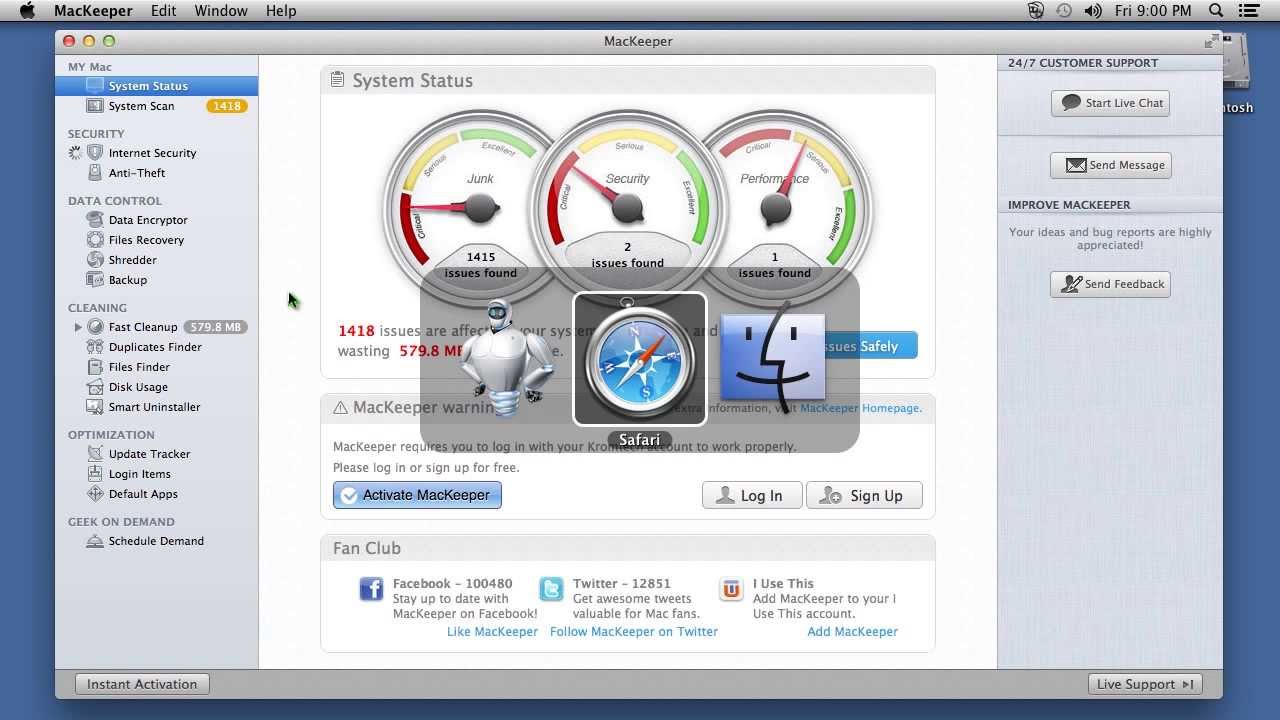Open the Shredder icon

pyautogui.click(x=95, y=260)
